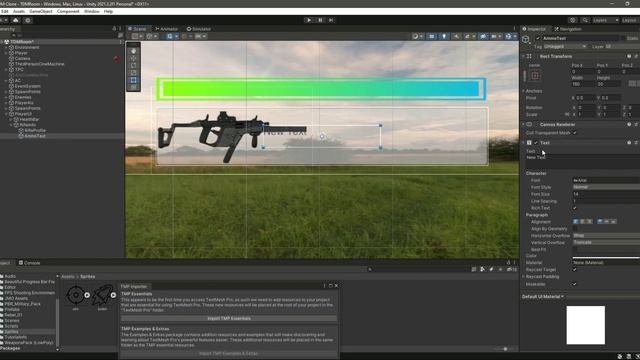The width and height of the screenshot is (640, 360).
Task: Expand the Anchors foldout in Rect Transform
Action: coord(523,91)
